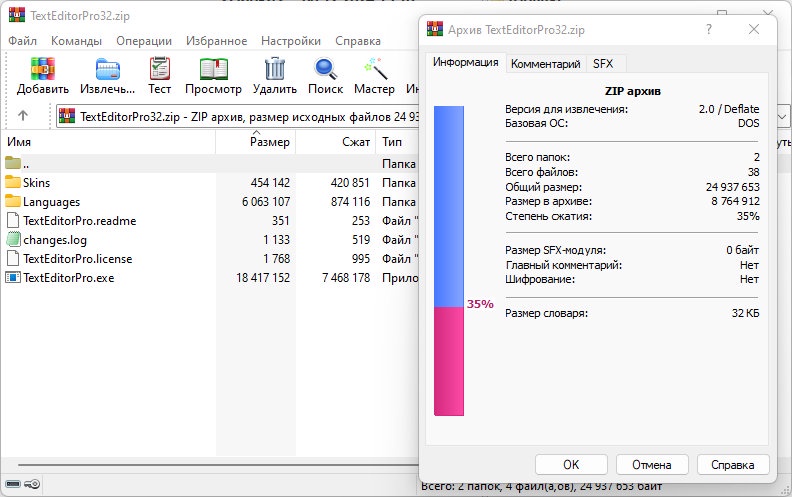Launch the Мастер (Wizard) wand icon
The image size is (792, 497).
375,68
